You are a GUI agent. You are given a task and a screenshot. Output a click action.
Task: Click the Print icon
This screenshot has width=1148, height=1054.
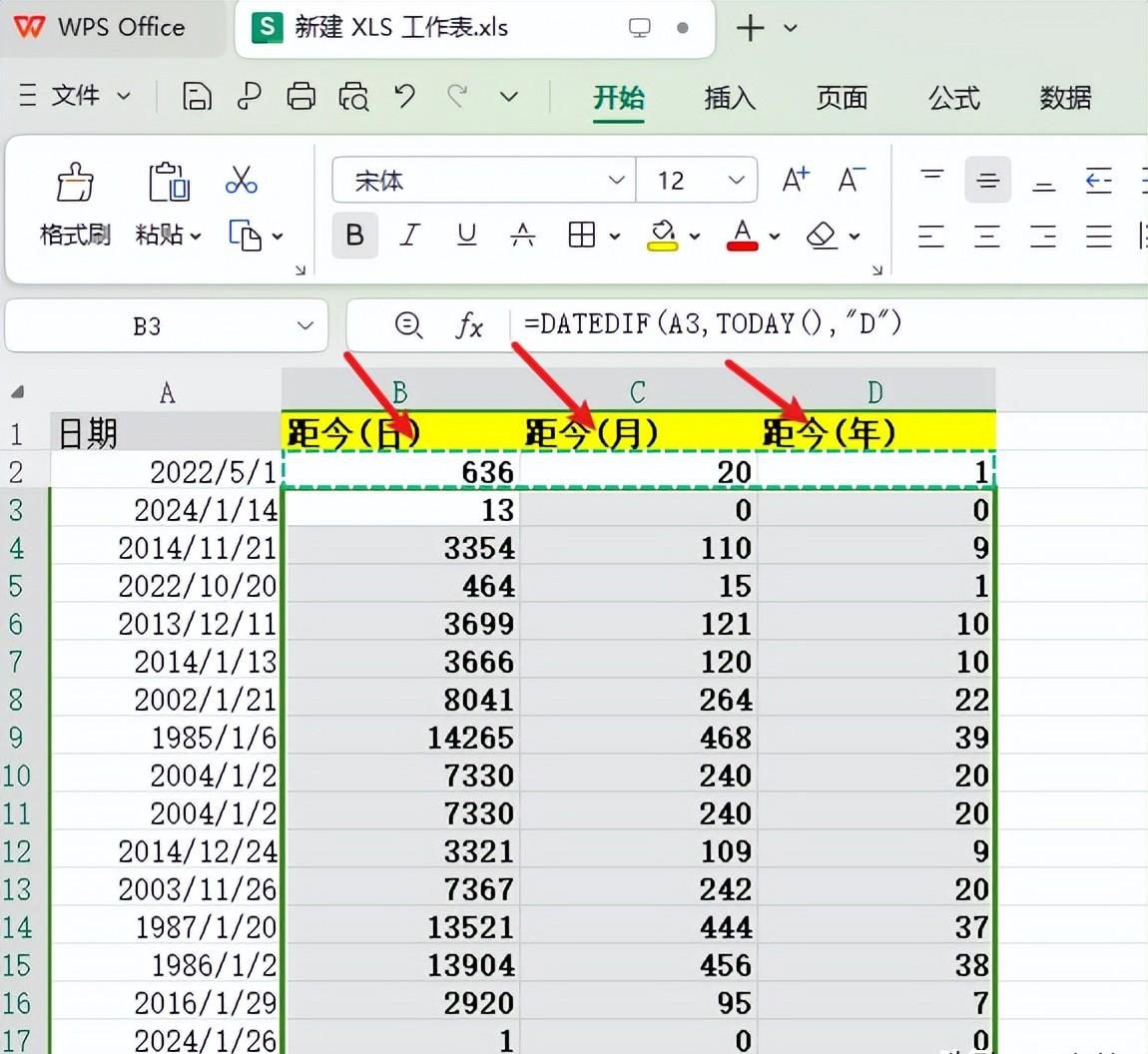[x=300, y=97]
